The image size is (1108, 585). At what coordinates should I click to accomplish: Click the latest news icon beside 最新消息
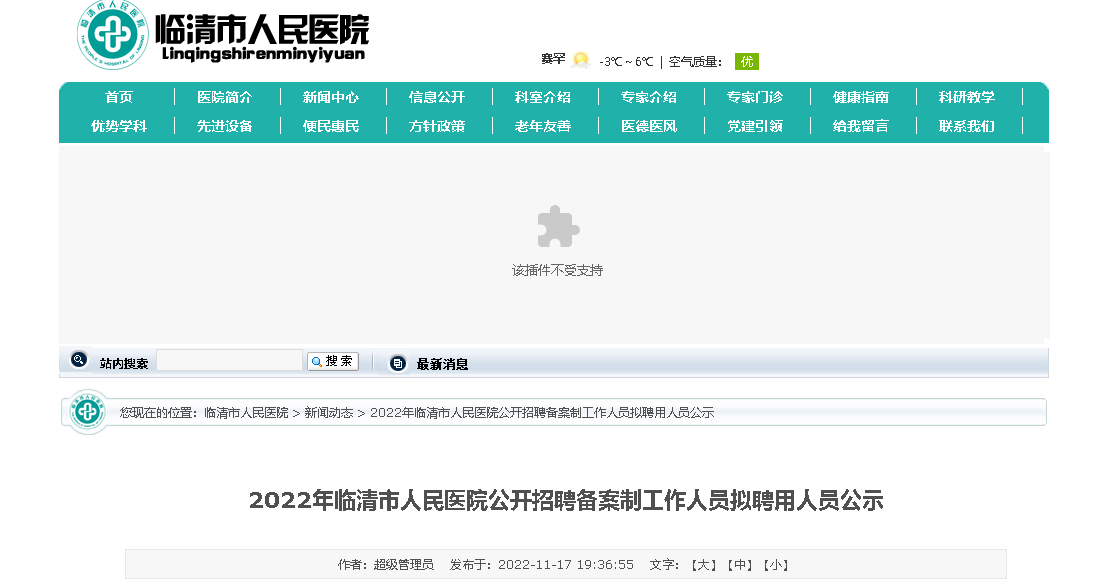(x=398, y=363)
